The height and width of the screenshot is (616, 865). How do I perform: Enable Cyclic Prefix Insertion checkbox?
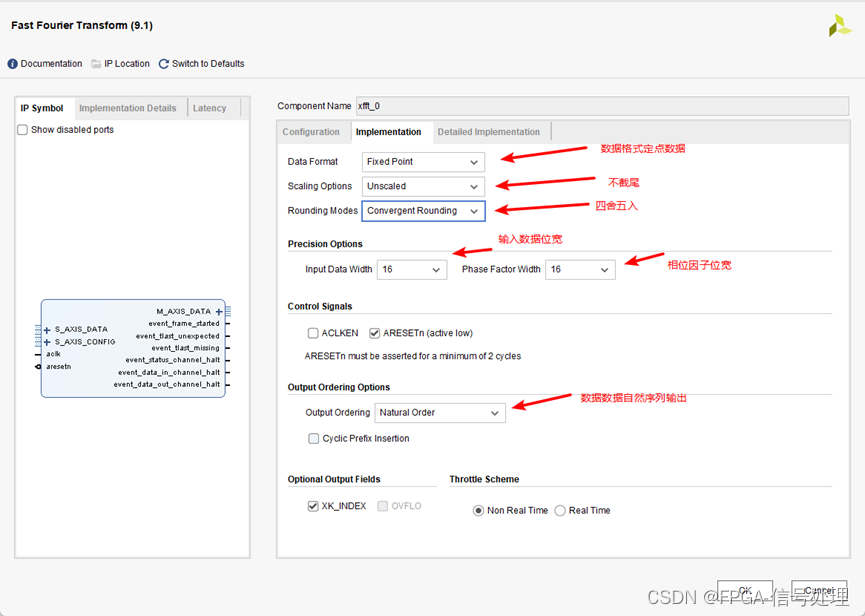coord(313,438)
